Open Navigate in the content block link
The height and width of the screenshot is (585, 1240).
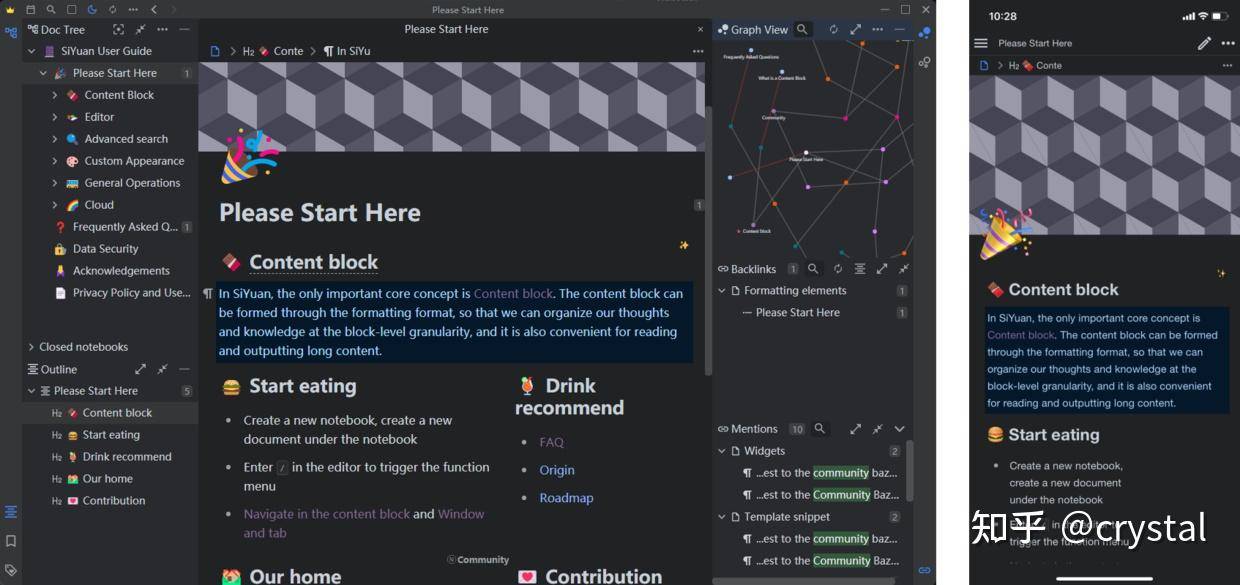[327, 514]
